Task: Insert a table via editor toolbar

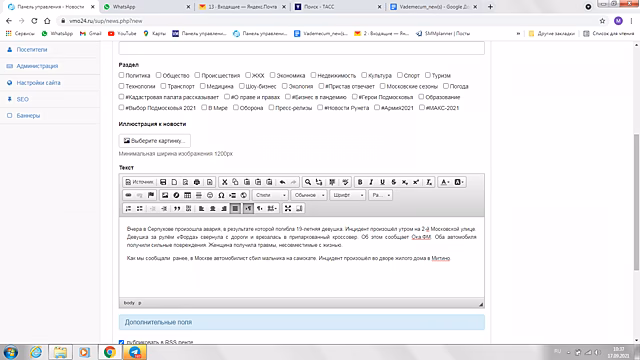Action: pyautogui.click(x=187, y=195)
